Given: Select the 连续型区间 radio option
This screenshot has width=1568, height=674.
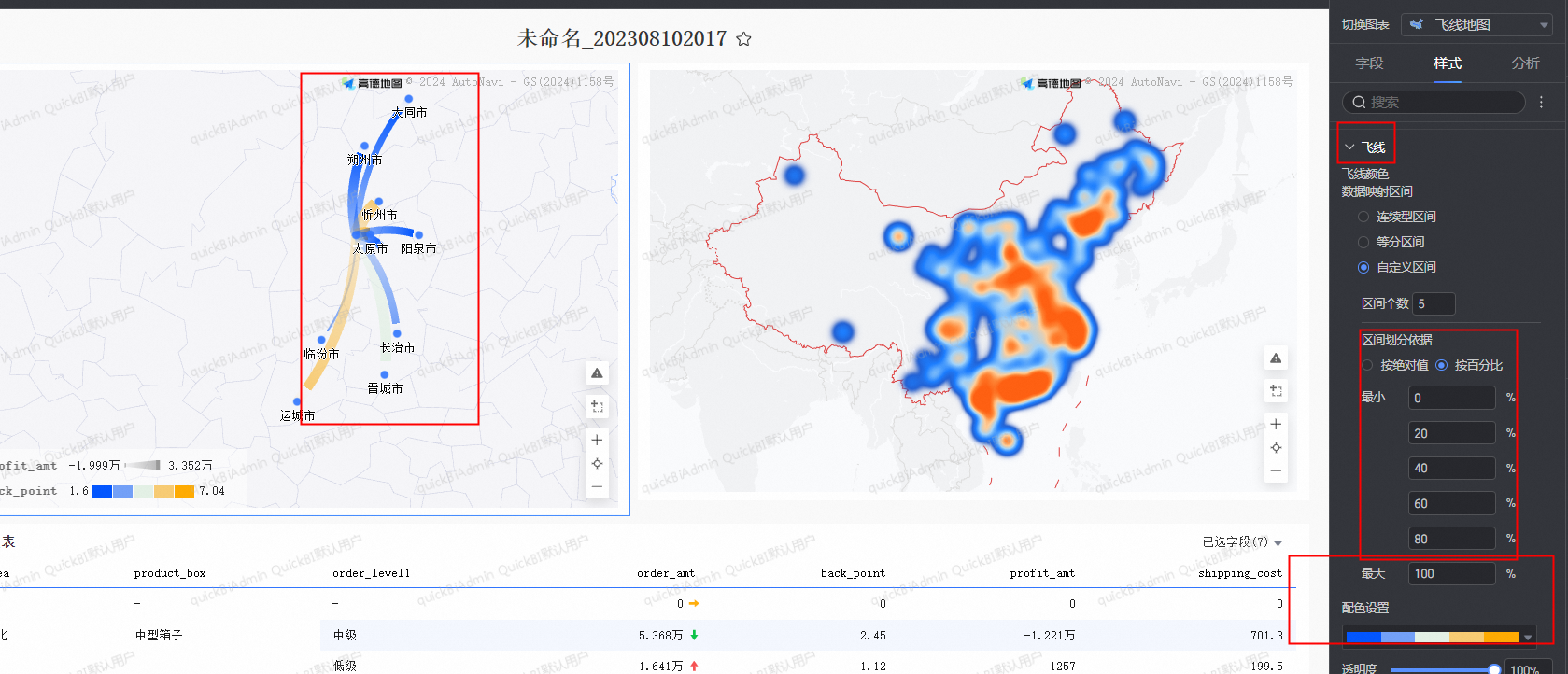Looking at the screenshot, I should coord(1363,217).
